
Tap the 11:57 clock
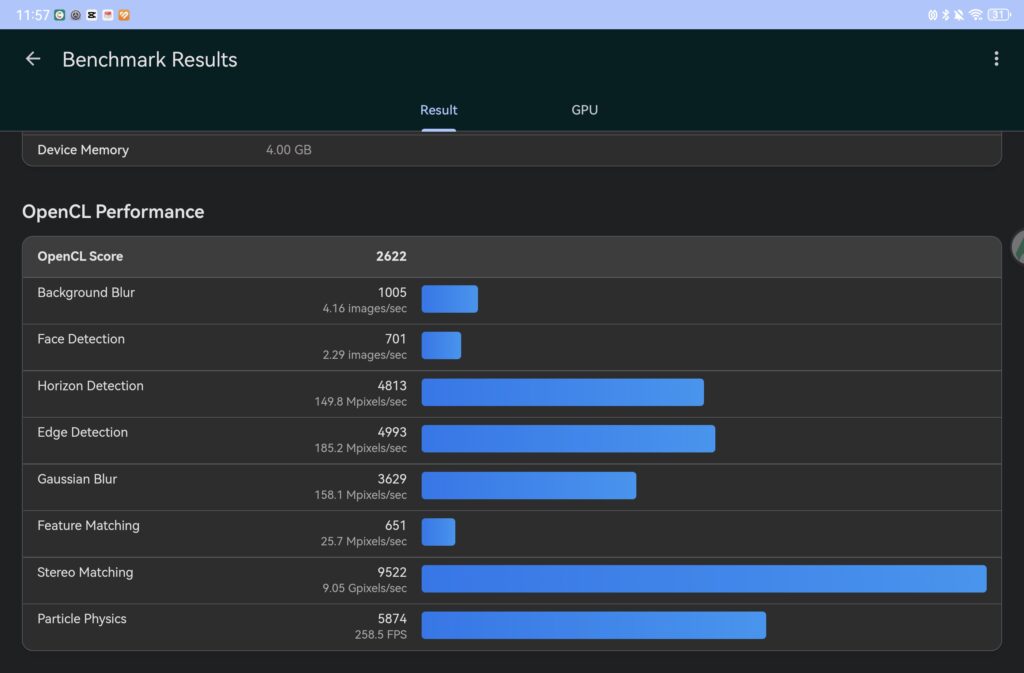click(x=32, y=15)
